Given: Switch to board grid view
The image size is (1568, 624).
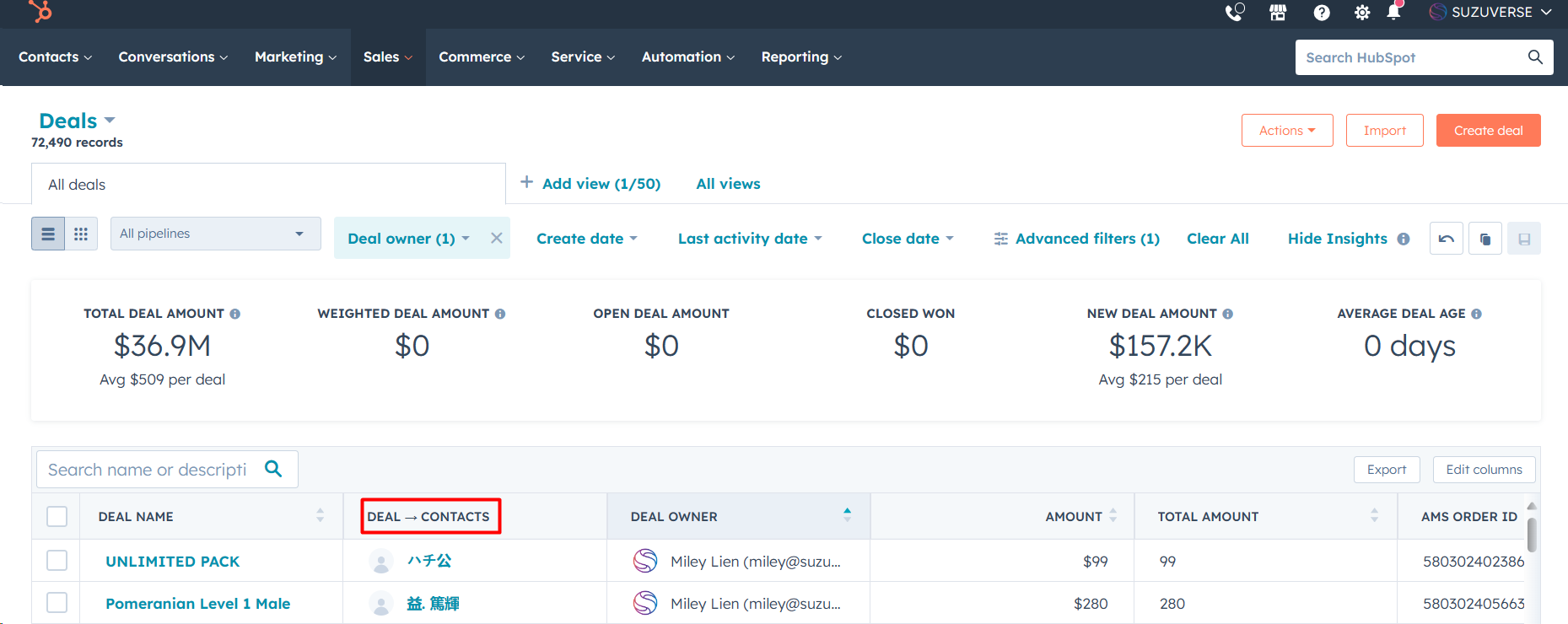Looking at the screenshot, I should pyautogui.click(x=81, y=234).
